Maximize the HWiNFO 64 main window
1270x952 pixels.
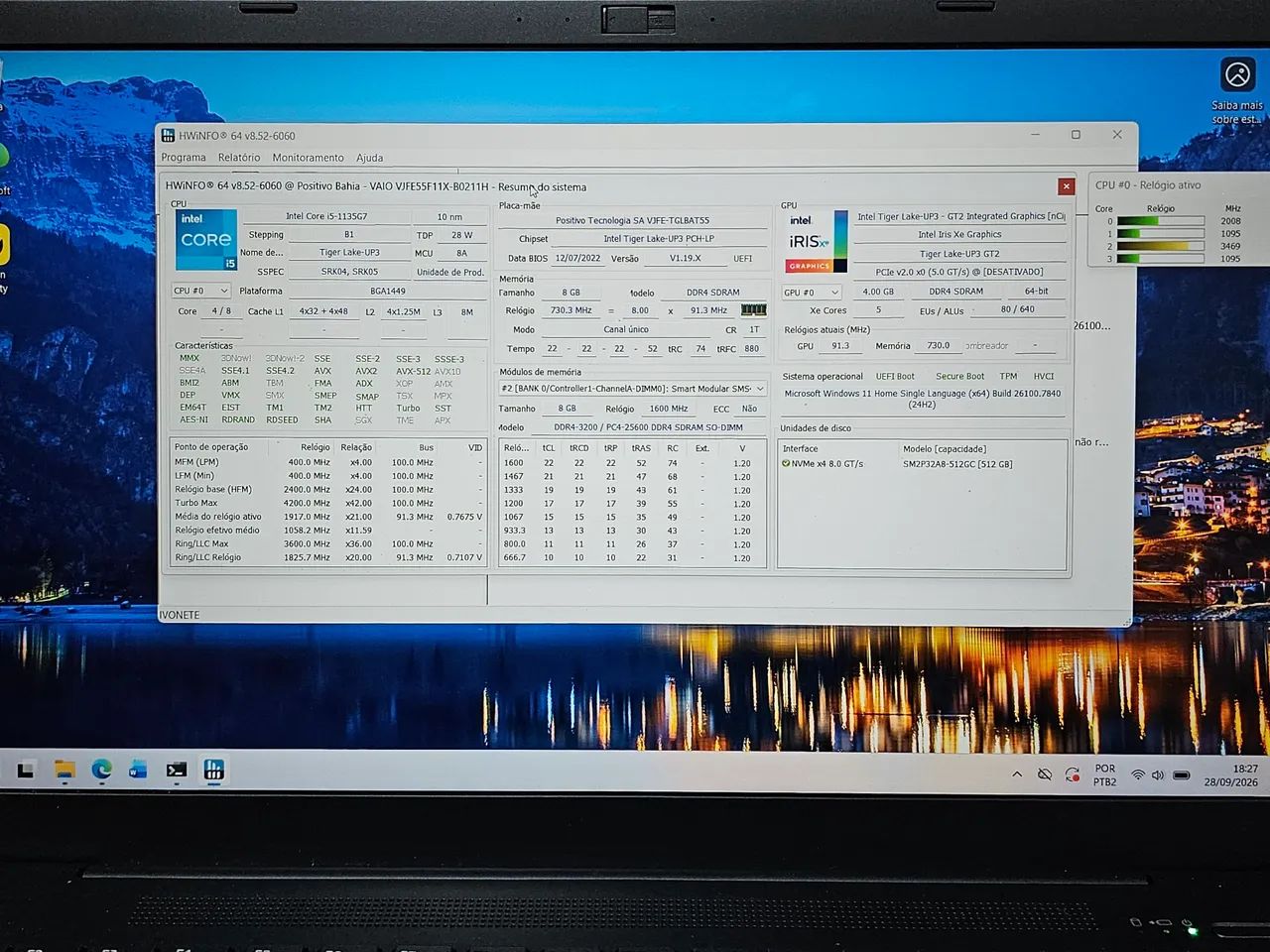coord(1076,135)
